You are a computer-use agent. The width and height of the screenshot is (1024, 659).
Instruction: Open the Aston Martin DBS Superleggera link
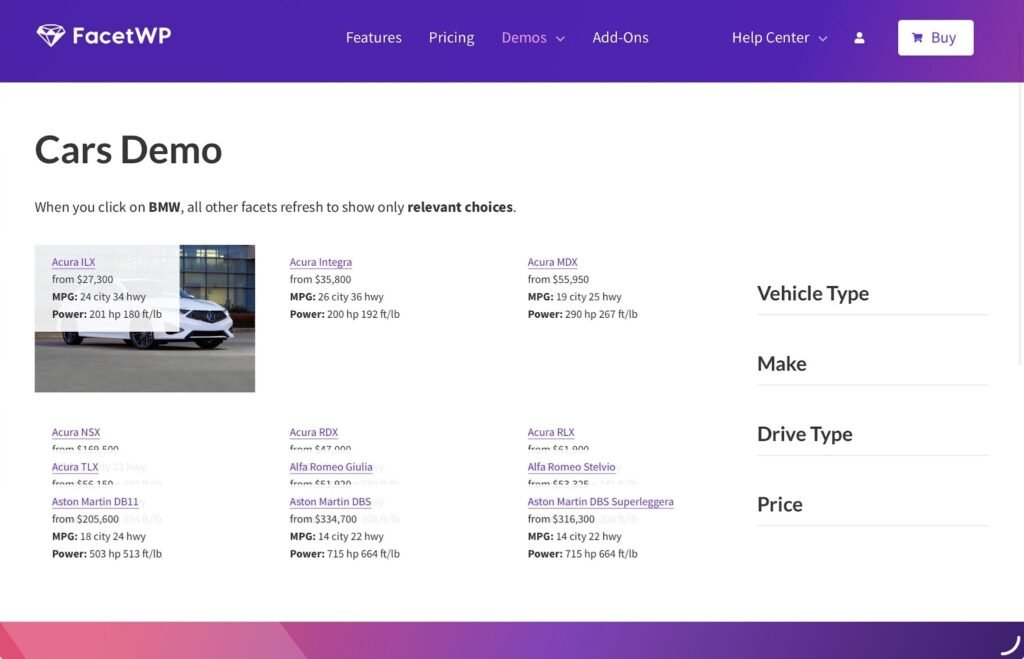(x=600, y=502)
